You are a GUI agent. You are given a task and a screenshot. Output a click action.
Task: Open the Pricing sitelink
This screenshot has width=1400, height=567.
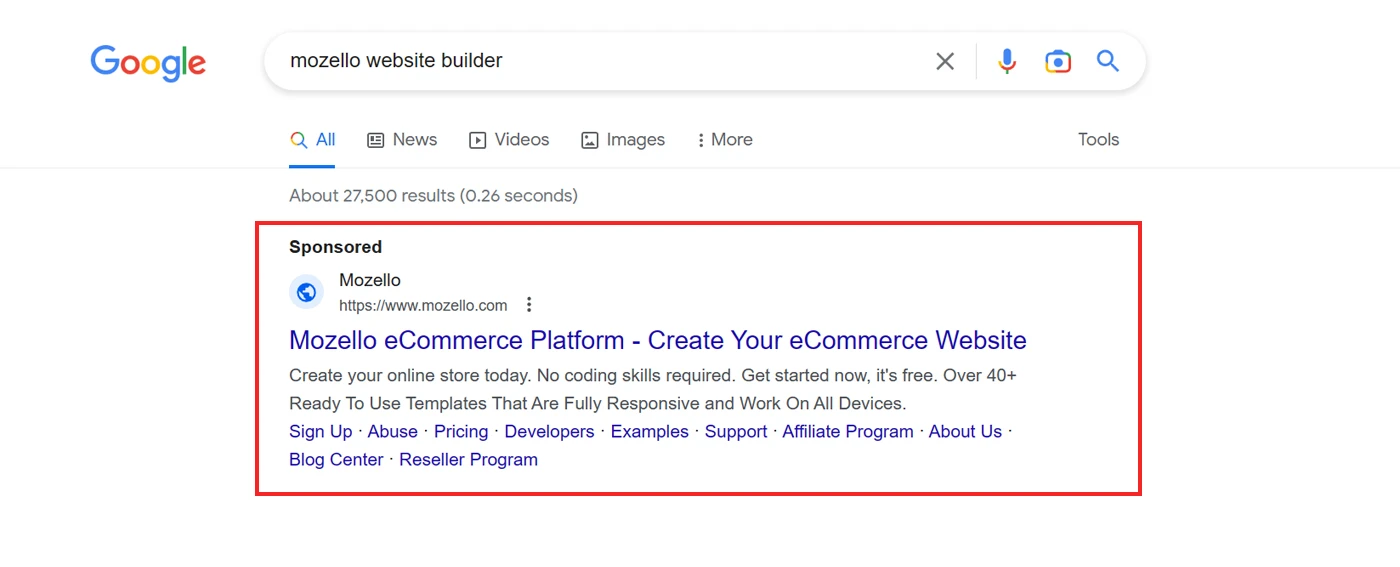(x=461, y=432)
